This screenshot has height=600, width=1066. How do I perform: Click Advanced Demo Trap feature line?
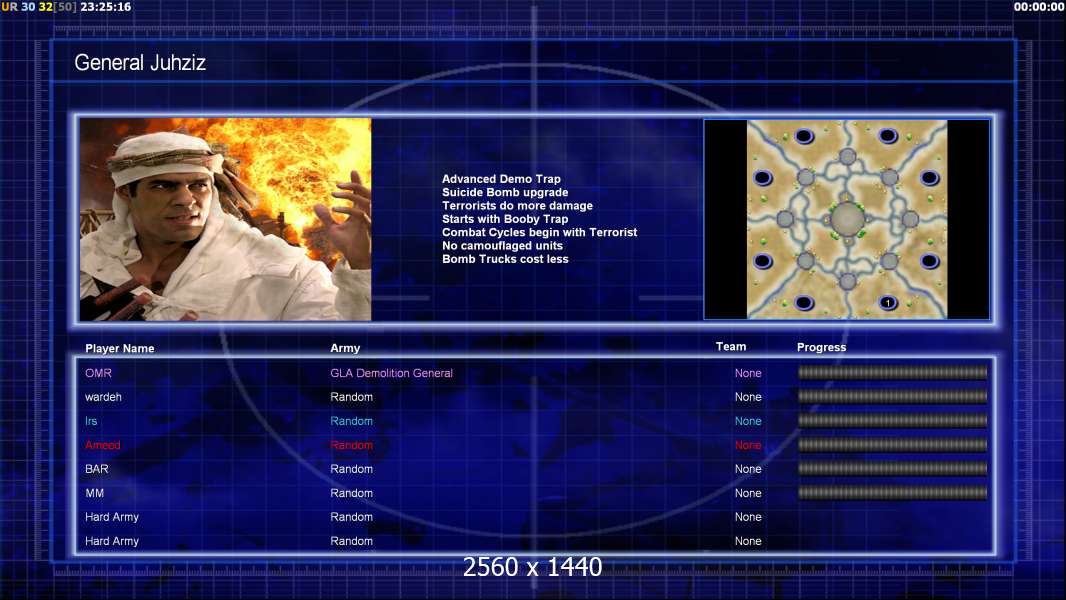pyautogui.click(x=501, y=179)
